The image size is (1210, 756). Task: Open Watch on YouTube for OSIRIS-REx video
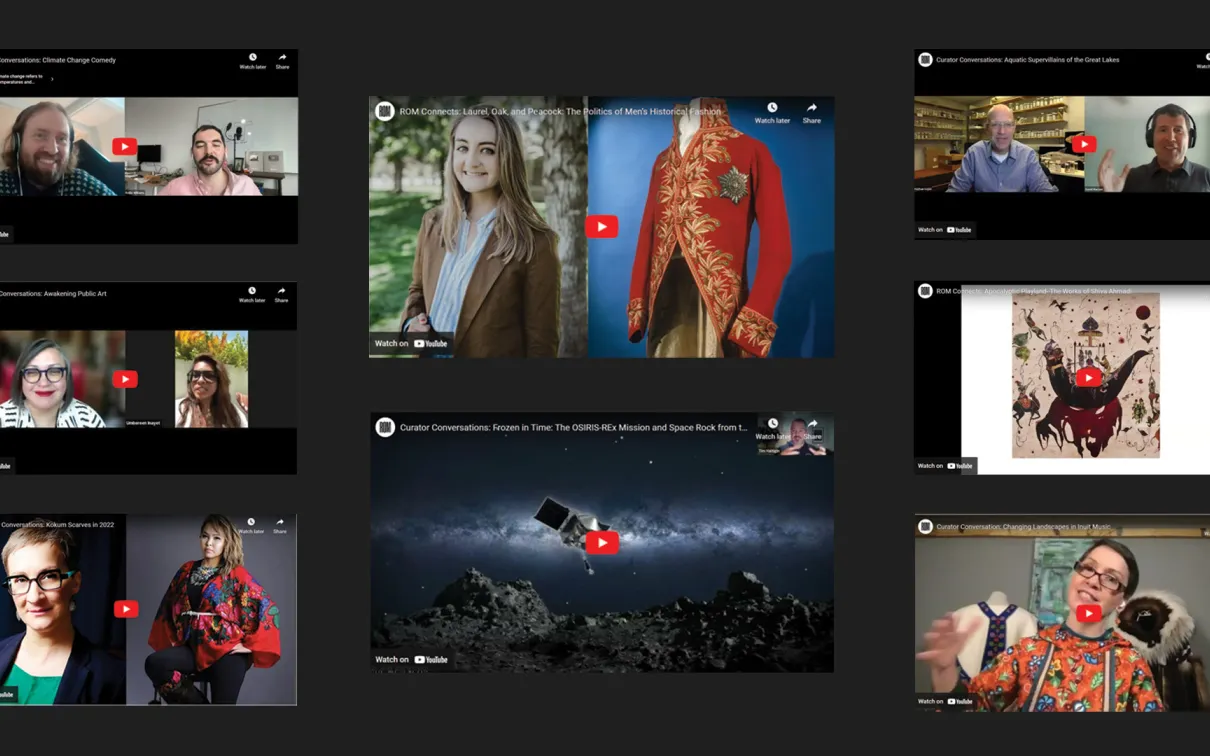pyautogui.click(x=411, y=659)
